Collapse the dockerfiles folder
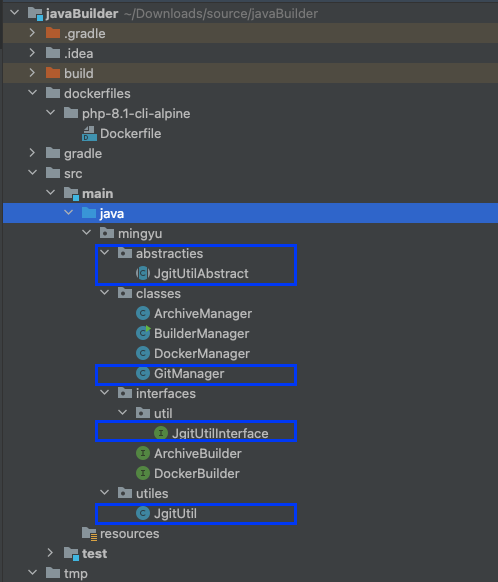498x582 pixels. (x=32, y=93)
